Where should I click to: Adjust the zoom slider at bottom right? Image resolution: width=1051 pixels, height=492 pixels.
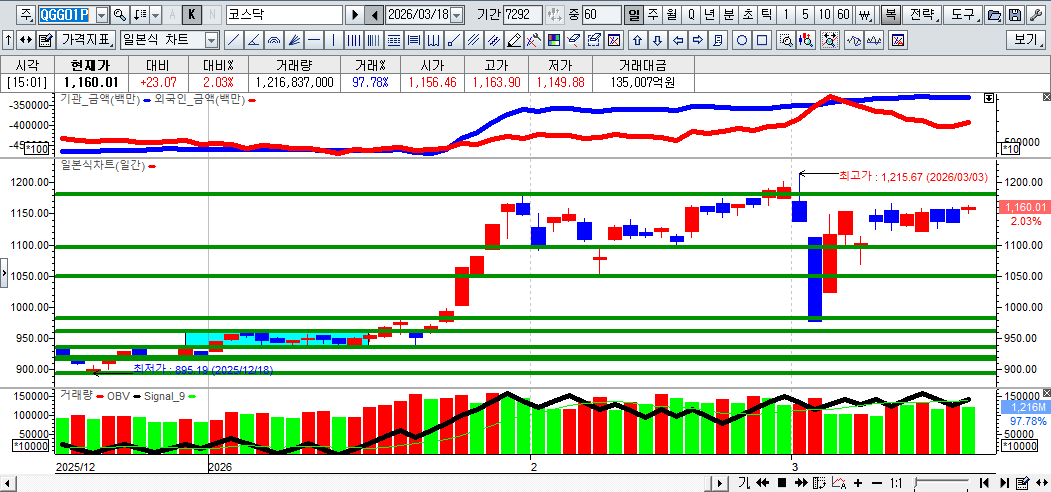pyautogui.click(x=942, y=483)
